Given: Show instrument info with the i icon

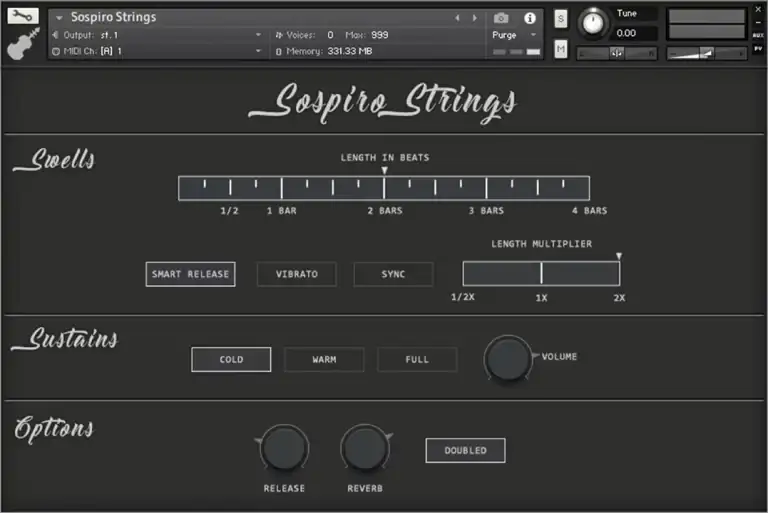Looking at the screenshot, I should pos(529,18).
